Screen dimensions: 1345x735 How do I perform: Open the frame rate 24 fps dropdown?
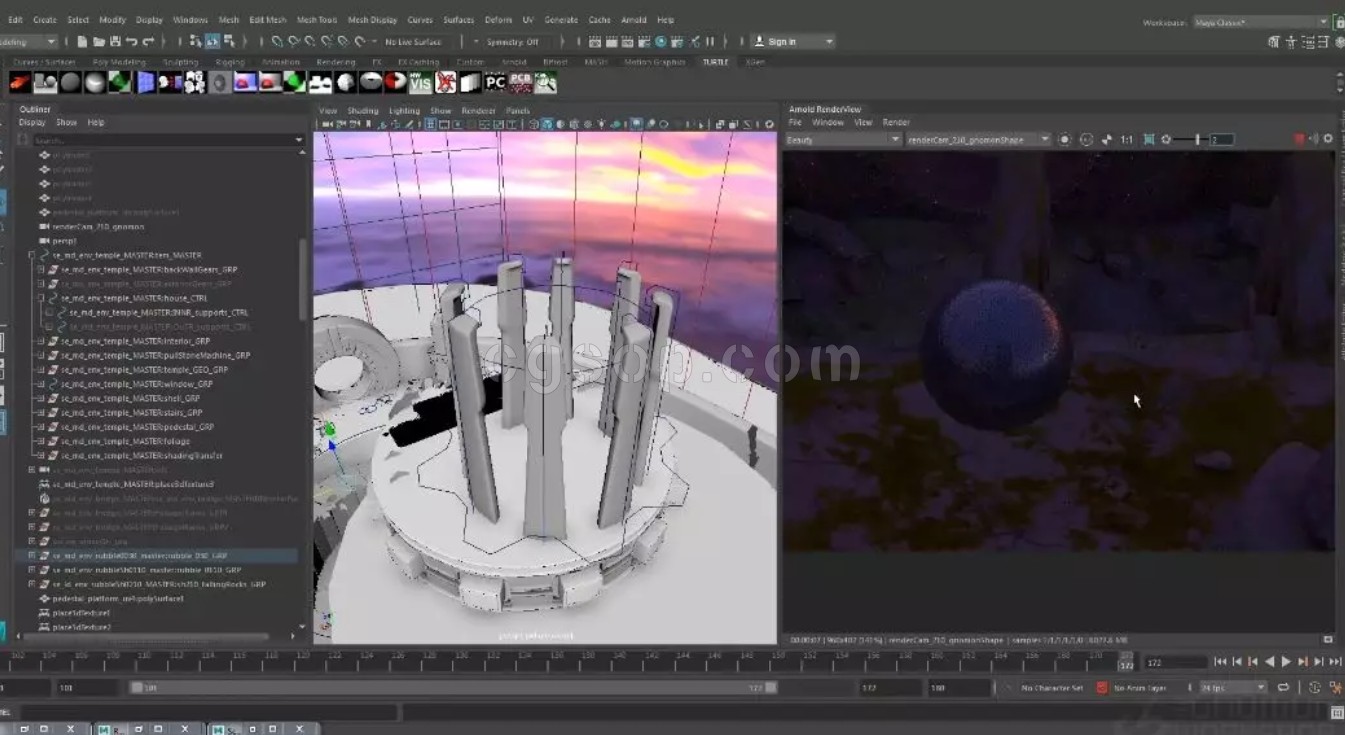point(1233,687)
